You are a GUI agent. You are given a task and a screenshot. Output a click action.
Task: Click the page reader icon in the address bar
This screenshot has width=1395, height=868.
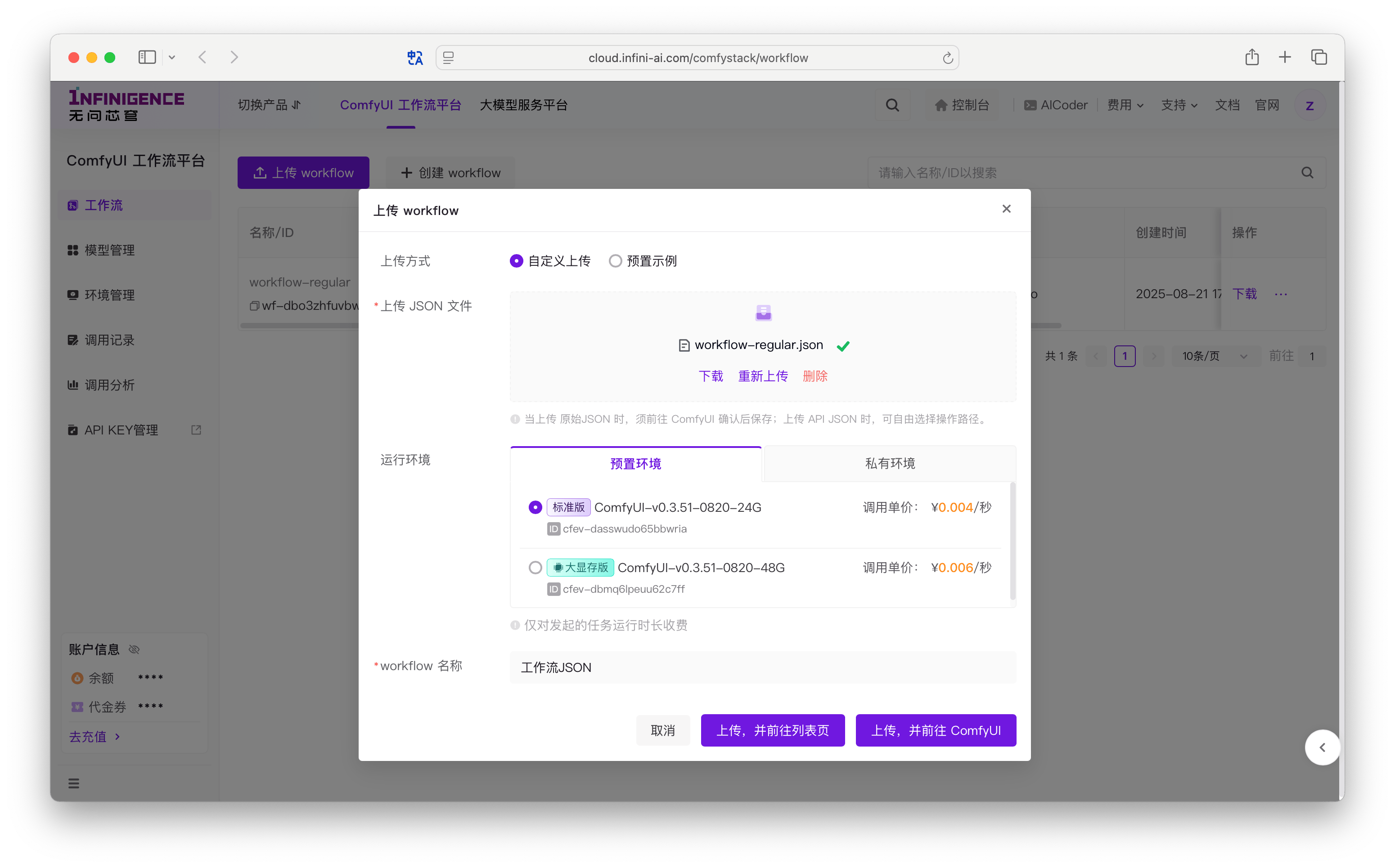449,58
